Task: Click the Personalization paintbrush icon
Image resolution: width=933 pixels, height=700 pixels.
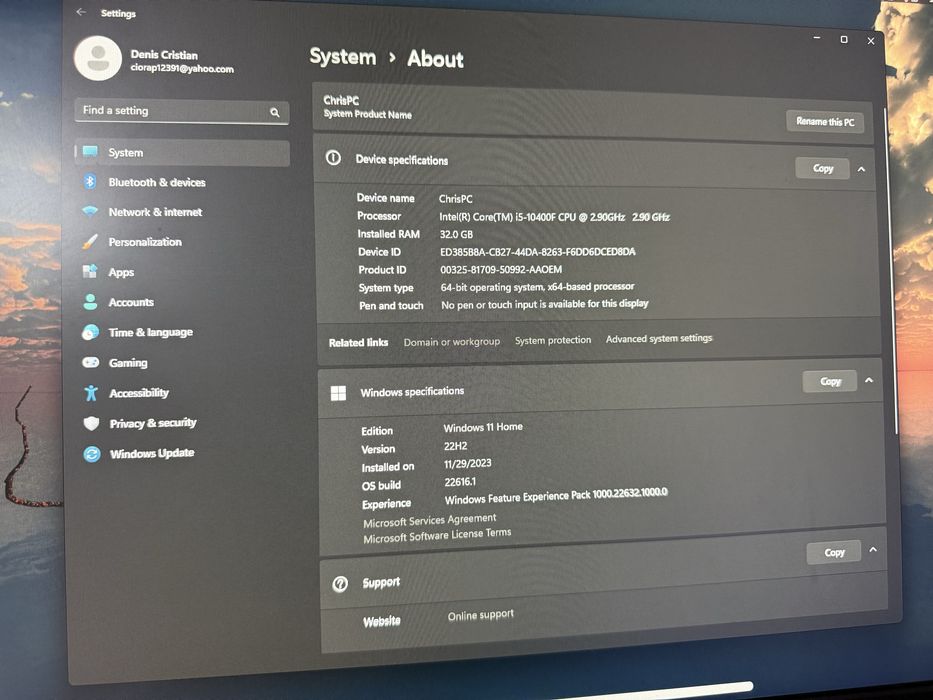Action: [90, 241]
